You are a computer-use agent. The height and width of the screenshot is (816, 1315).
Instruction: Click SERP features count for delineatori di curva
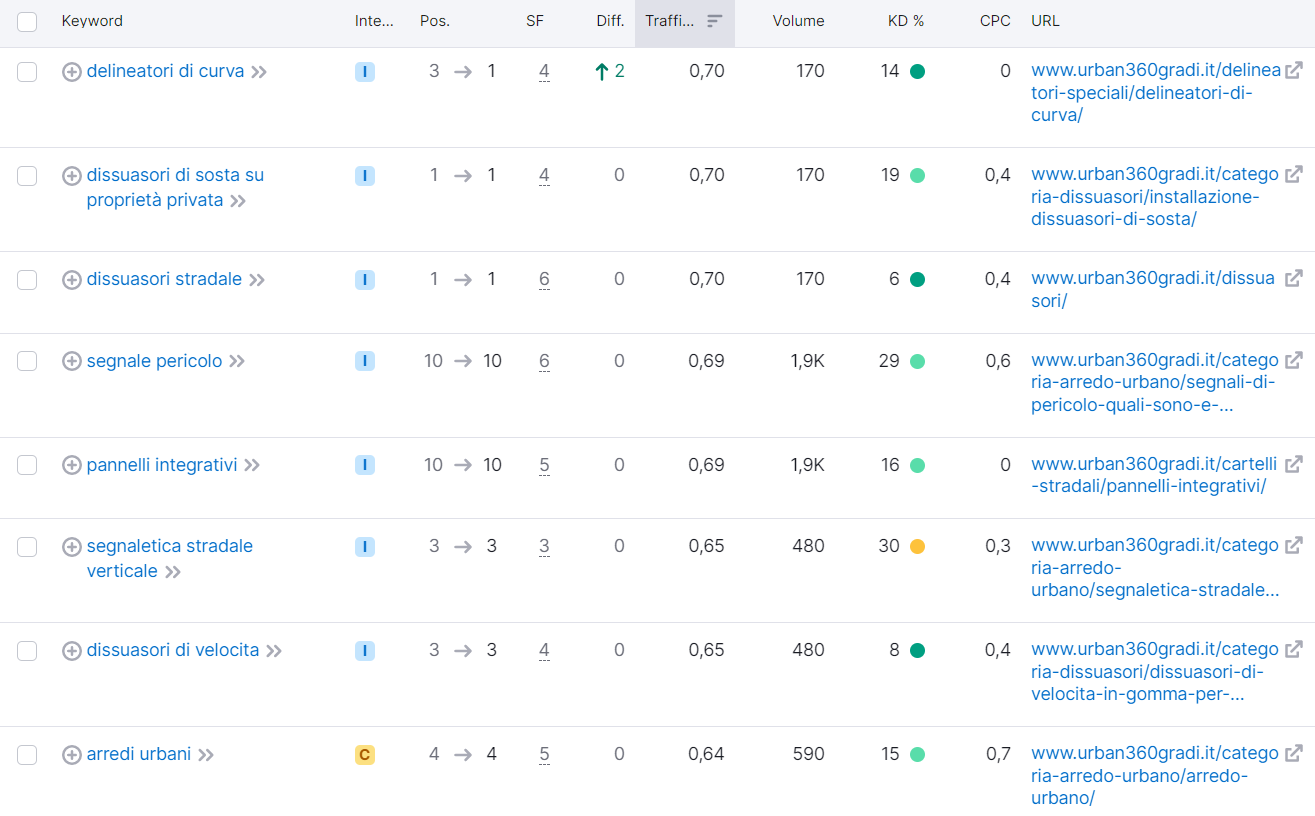point(544,72)
